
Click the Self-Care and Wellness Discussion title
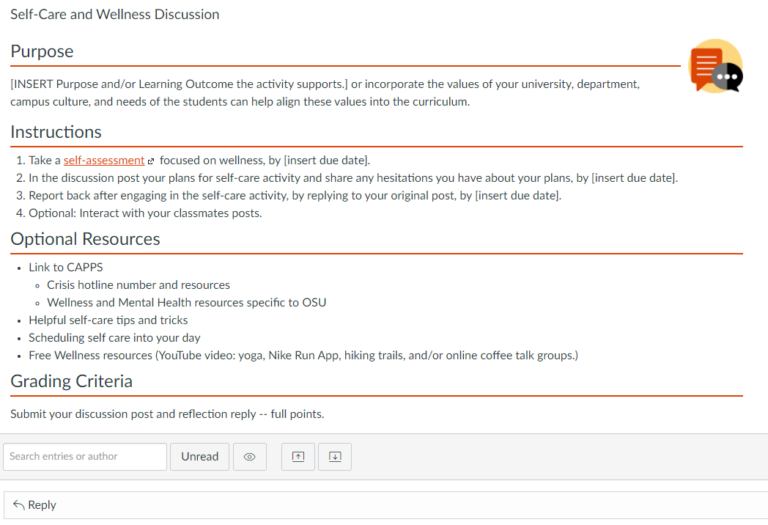pos(115,15)
